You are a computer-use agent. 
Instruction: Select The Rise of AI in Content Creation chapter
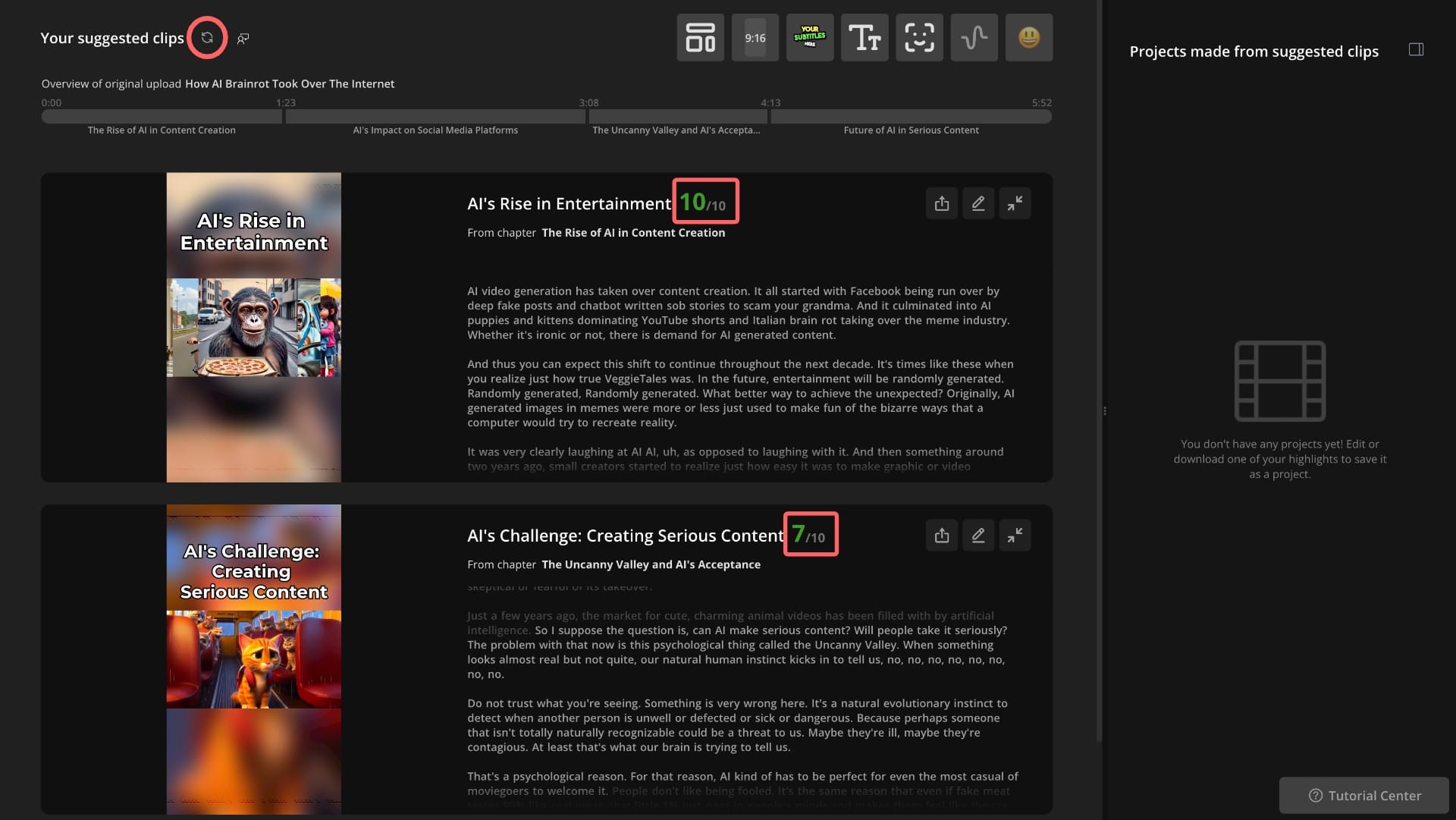click(x=162, y=117)
